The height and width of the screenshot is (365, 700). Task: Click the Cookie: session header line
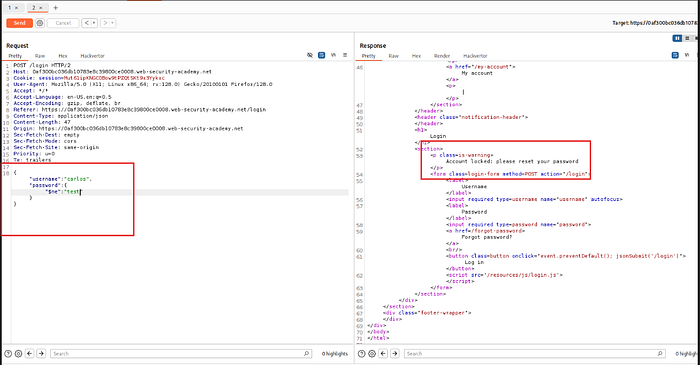89,78
